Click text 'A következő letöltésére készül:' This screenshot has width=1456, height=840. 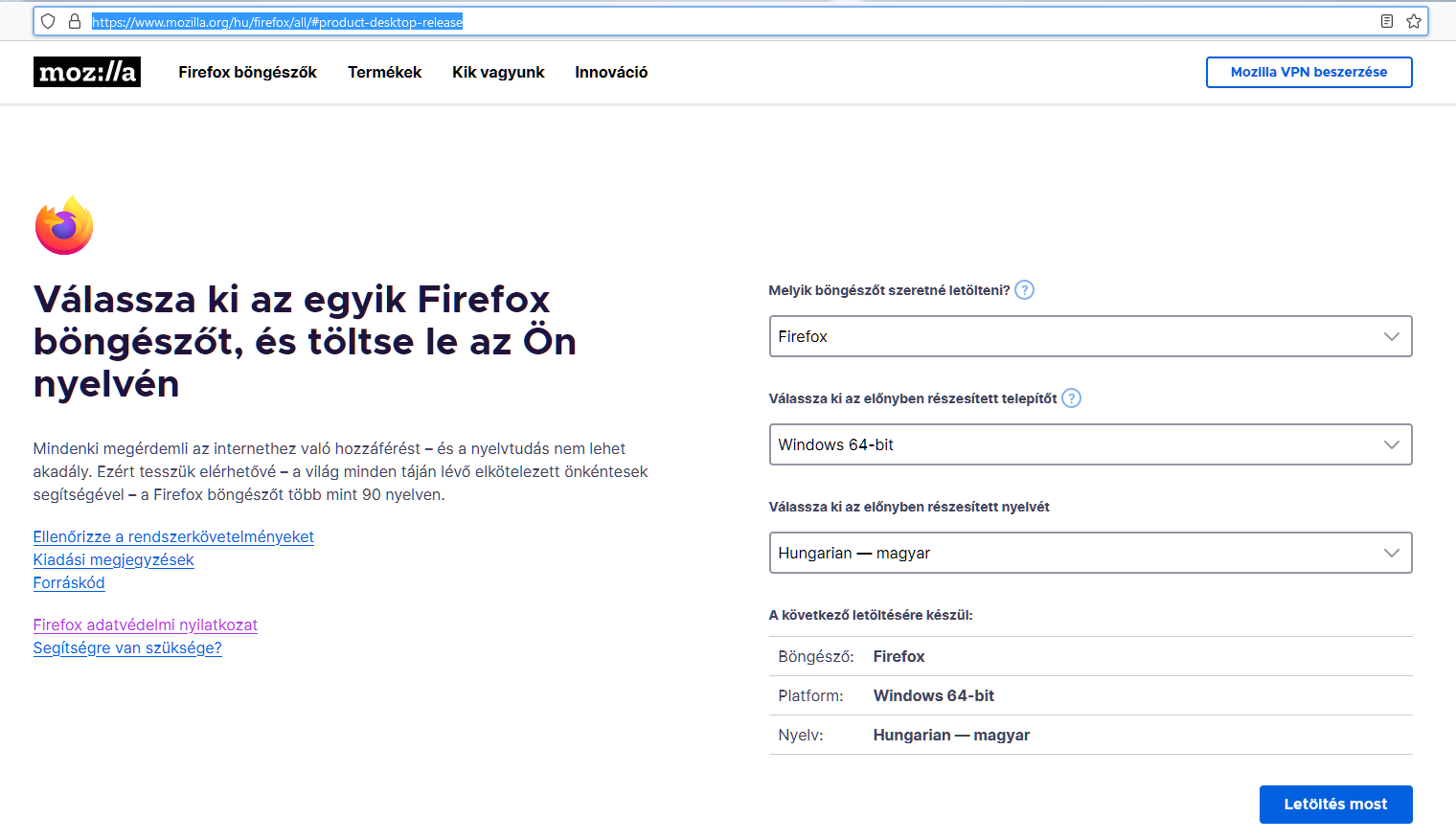click(x=871, y=615)
